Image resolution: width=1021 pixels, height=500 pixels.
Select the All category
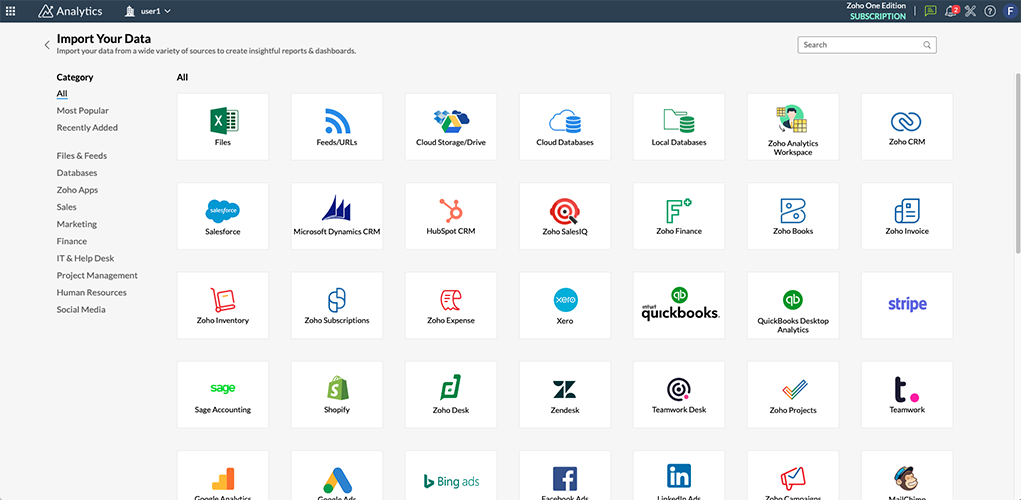tap(62, 94)
